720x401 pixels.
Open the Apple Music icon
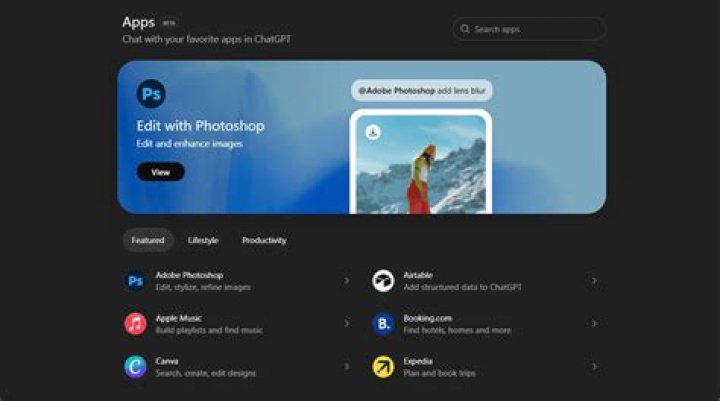(135, 324)
